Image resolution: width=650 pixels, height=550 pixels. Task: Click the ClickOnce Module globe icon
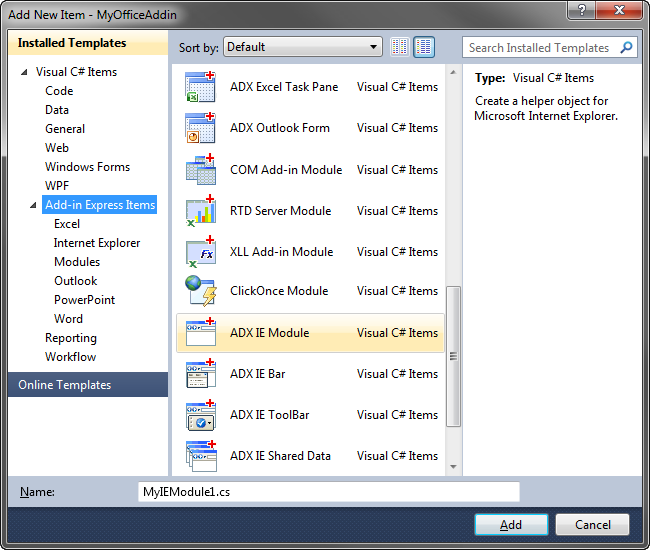201,291
